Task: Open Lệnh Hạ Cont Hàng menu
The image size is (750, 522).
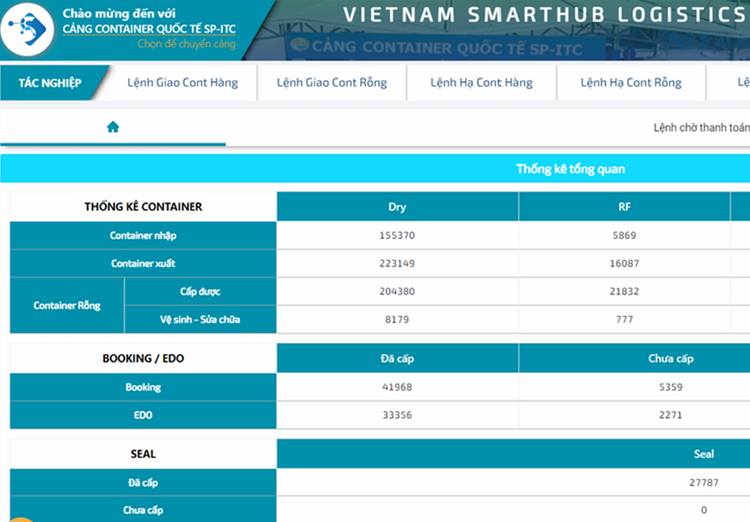Action: 481,83
